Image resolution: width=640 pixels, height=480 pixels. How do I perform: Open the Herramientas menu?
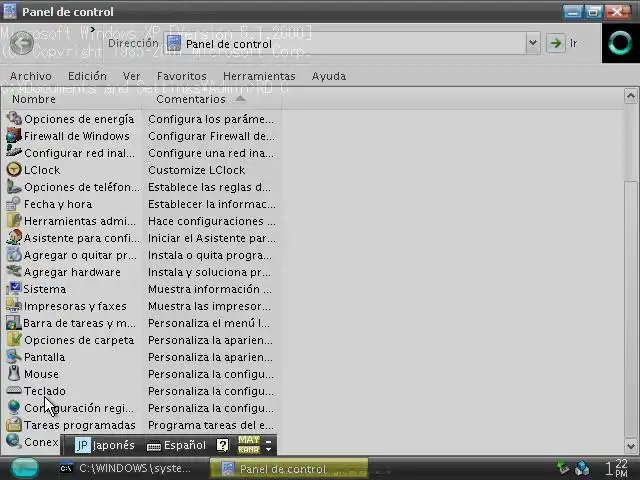pyautogui.click(x=259, y=76)
